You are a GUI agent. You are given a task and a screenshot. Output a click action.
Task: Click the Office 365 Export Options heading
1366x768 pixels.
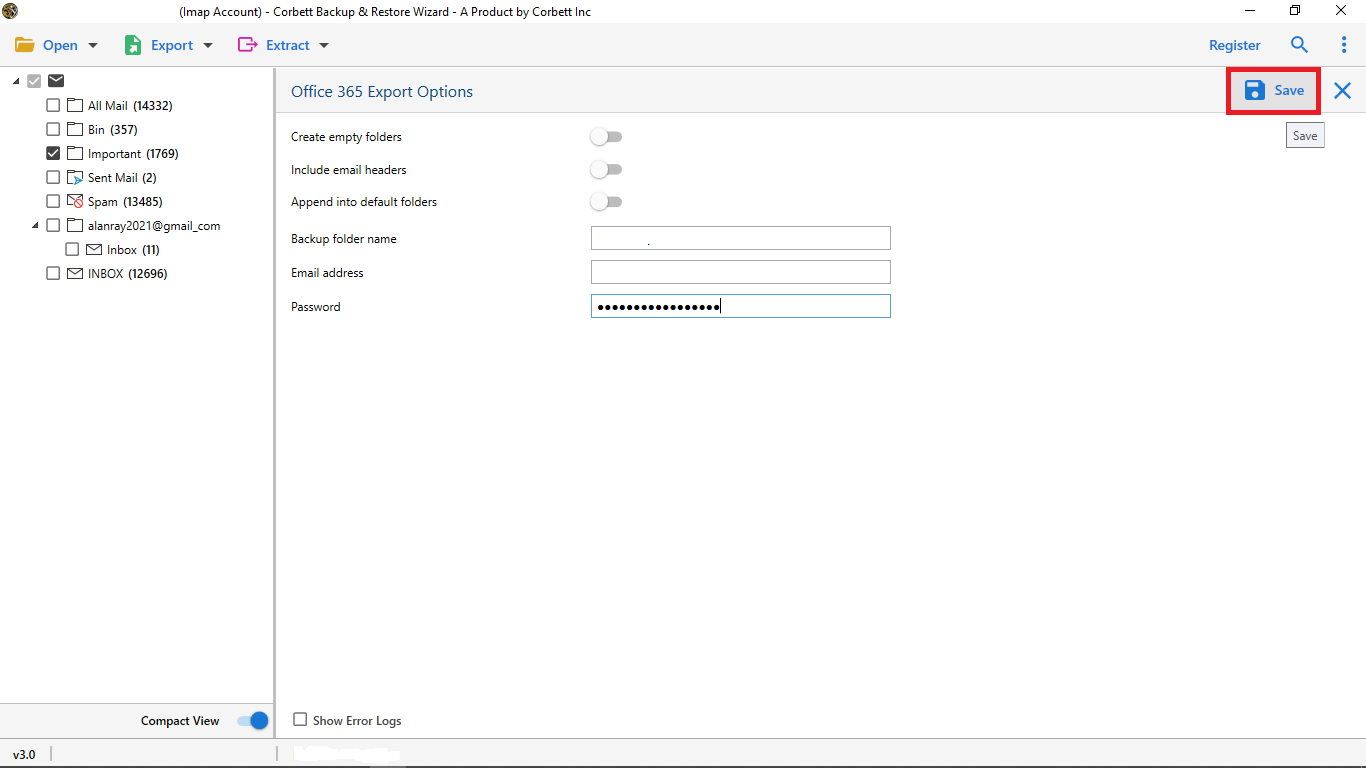(382, 91)
